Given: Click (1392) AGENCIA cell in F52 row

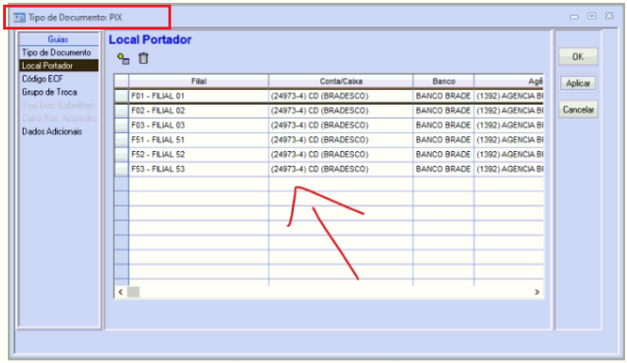Looking at the screenshot, I should pyautogui.click(x=509, y=154).
